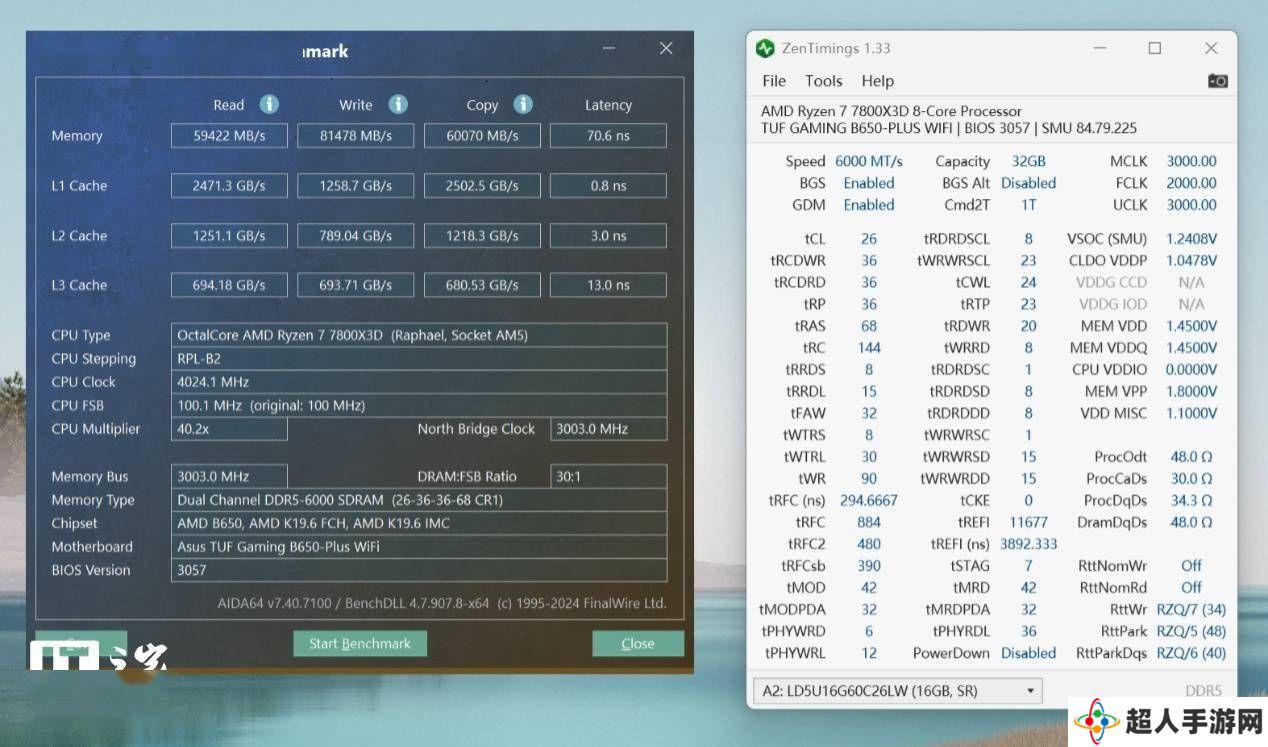
Task: Click the Start Benchmark button
Action: pyautogui.click(x=360, y=643)
